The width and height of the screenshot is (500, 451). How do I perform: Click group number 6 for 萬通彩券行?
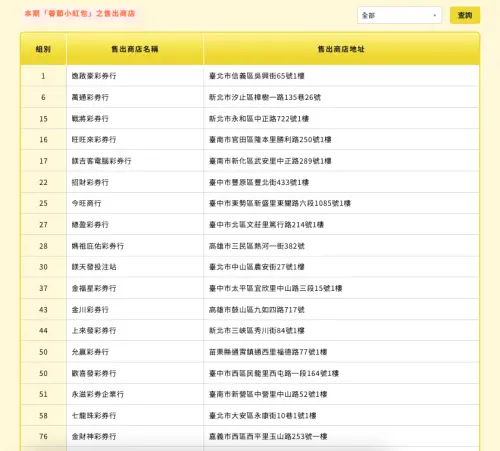(x=43, y=97)
